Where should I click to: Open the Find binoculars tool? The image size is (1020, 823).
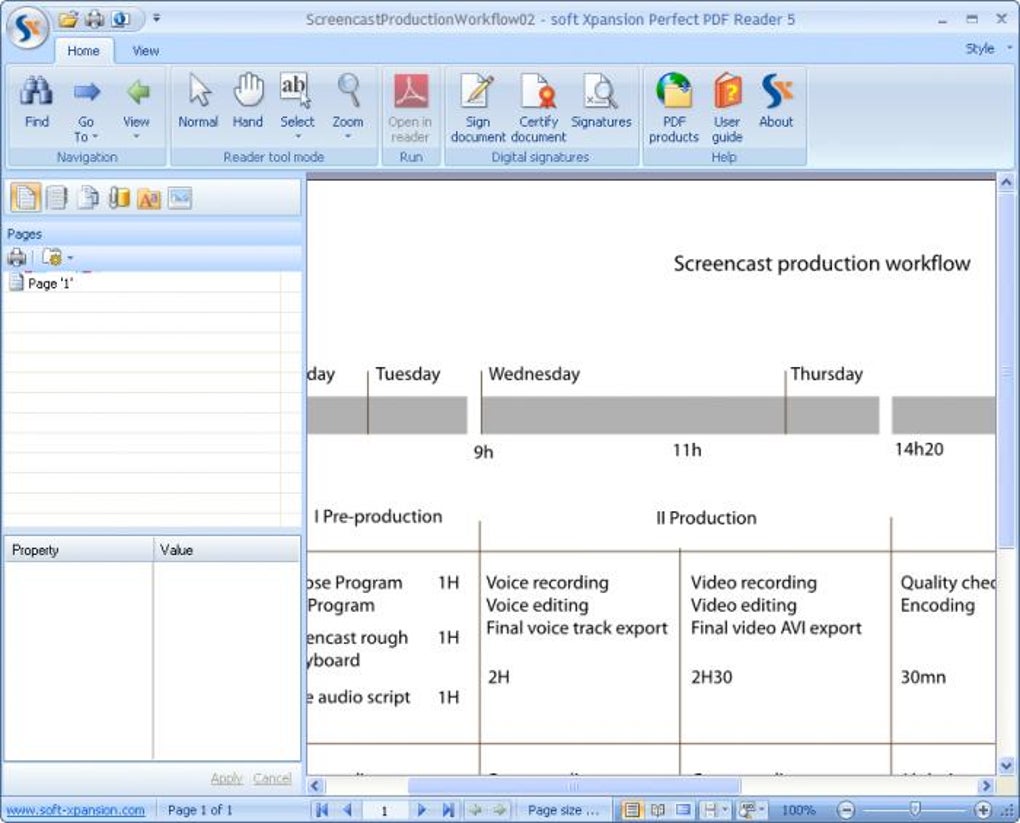(36, 103)
